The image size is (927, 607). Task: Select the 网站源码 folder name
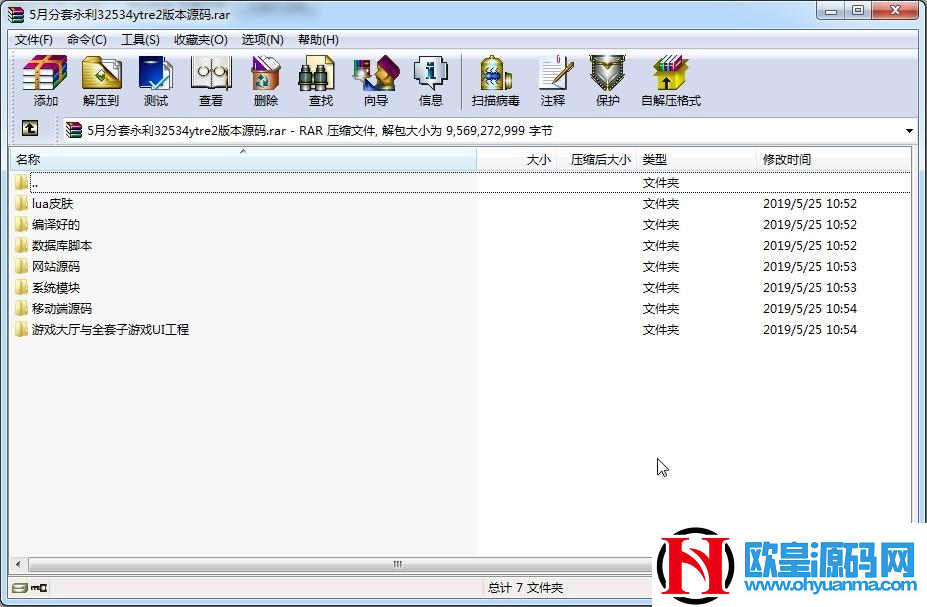[56, 267]
